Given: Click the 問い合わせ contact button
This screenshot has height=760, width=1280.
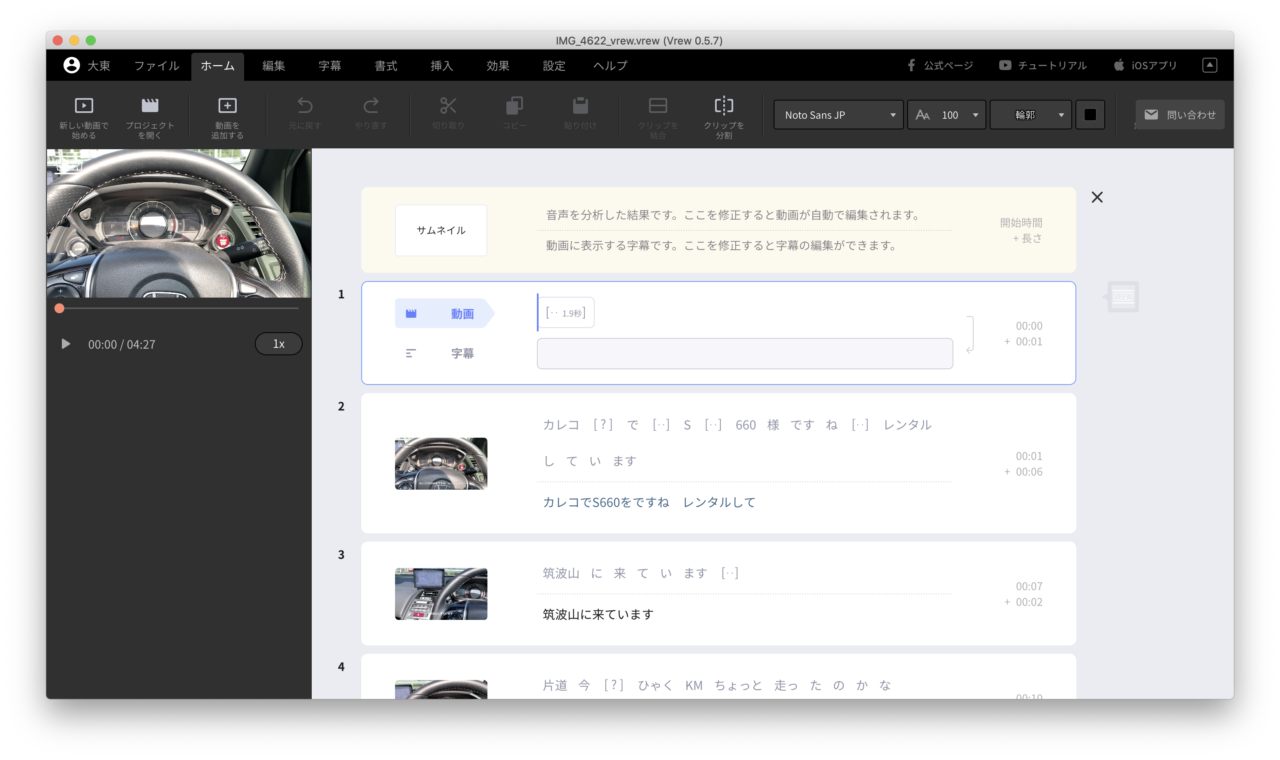Looking at the screenshot, I should coord(1180,115).
